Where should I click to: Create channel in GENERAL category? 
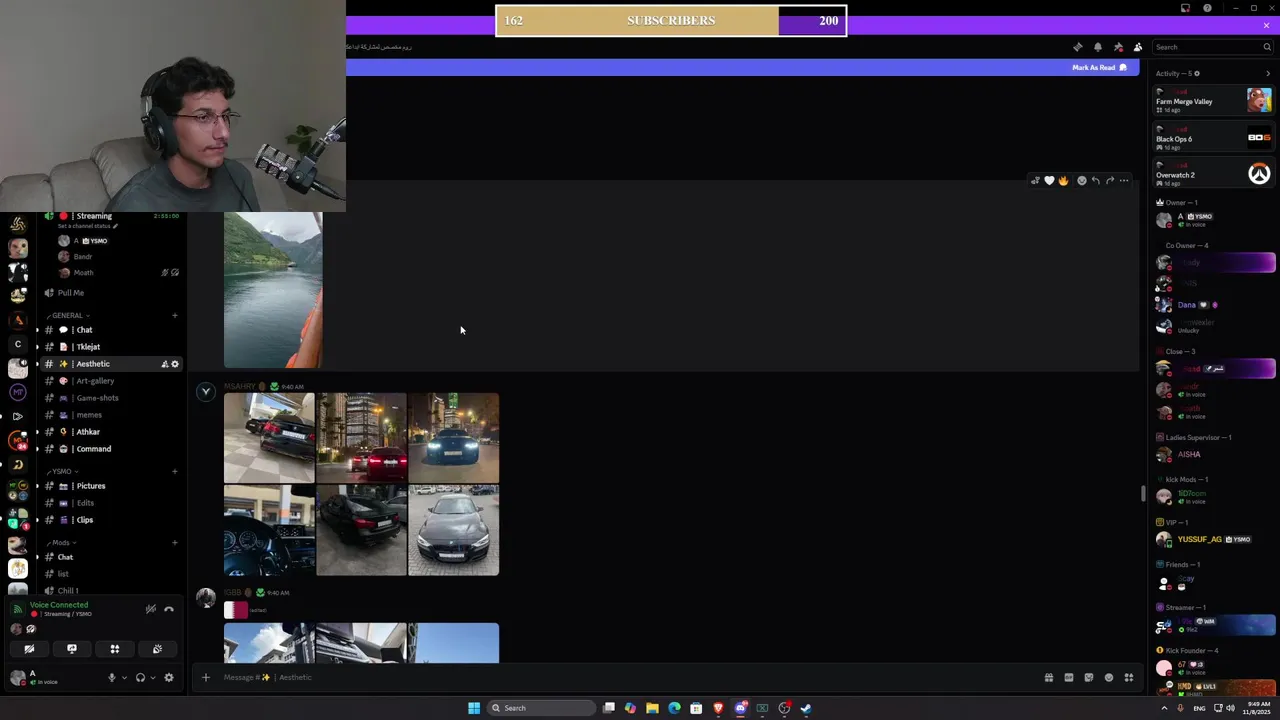[174, 315]
